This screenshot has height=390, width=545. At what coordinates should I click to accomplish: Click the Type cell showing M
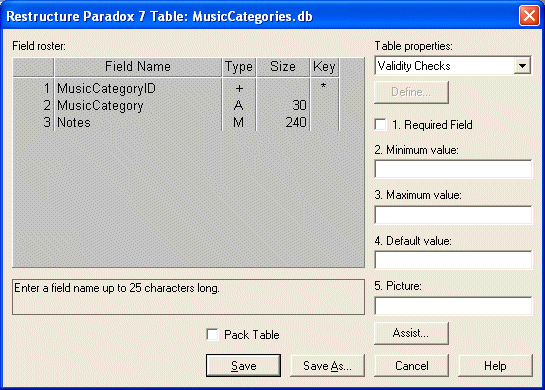(x=239, y=122)
